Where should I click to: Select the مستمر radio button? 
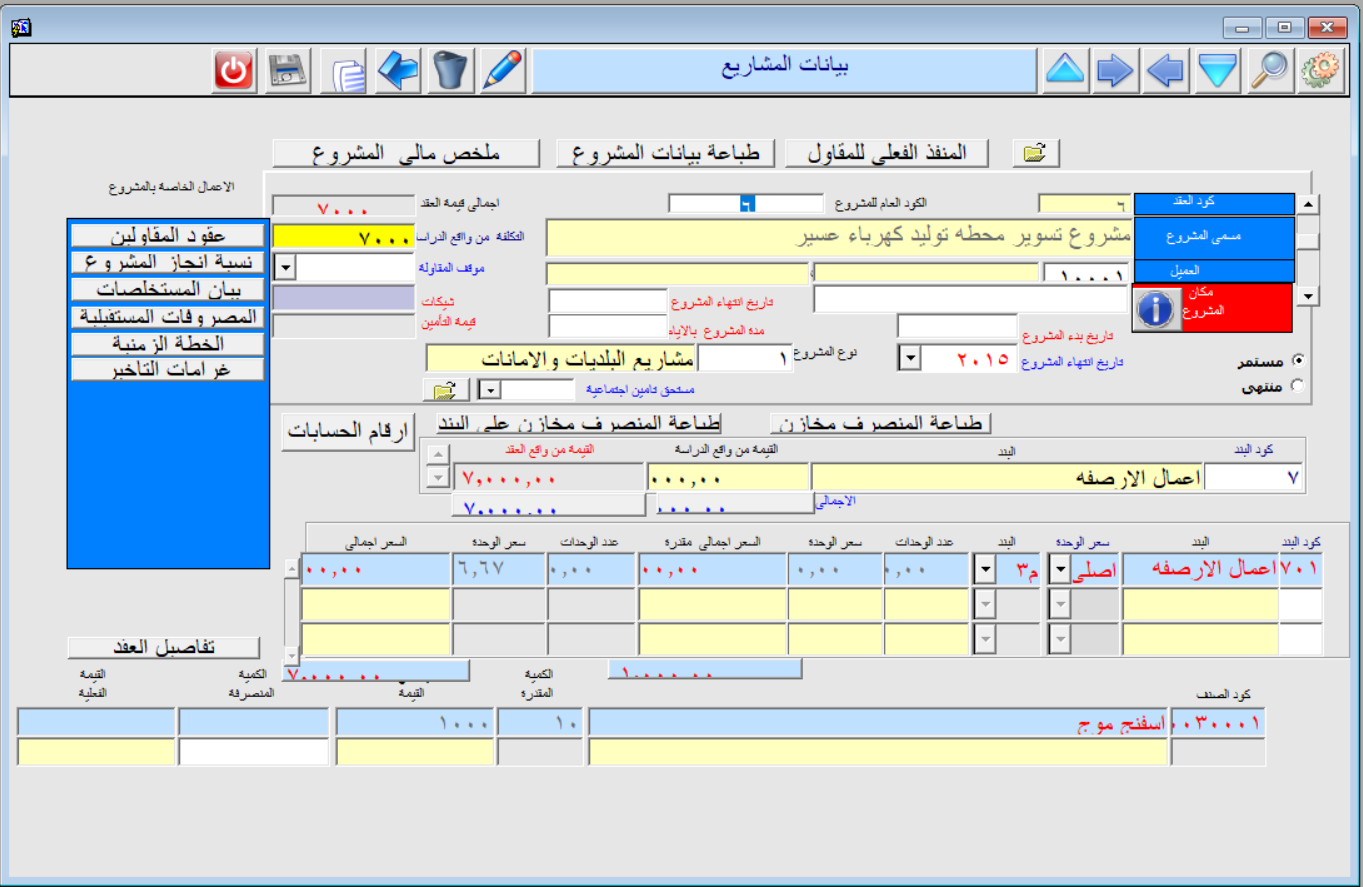click(1298, 359)
